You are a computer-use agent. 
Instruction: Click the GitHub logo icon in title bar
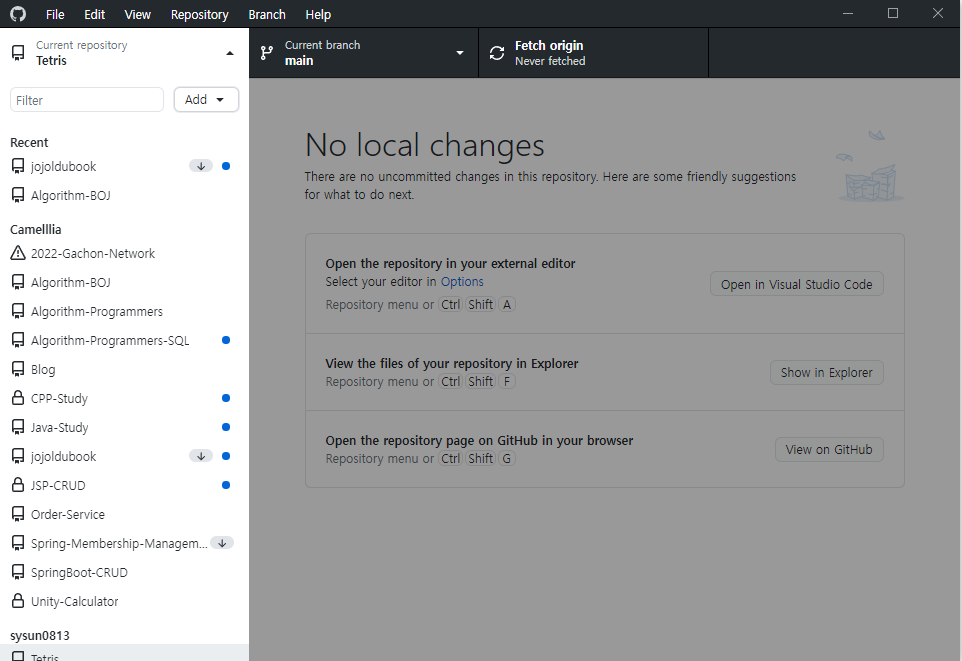(x=18, y=14)
